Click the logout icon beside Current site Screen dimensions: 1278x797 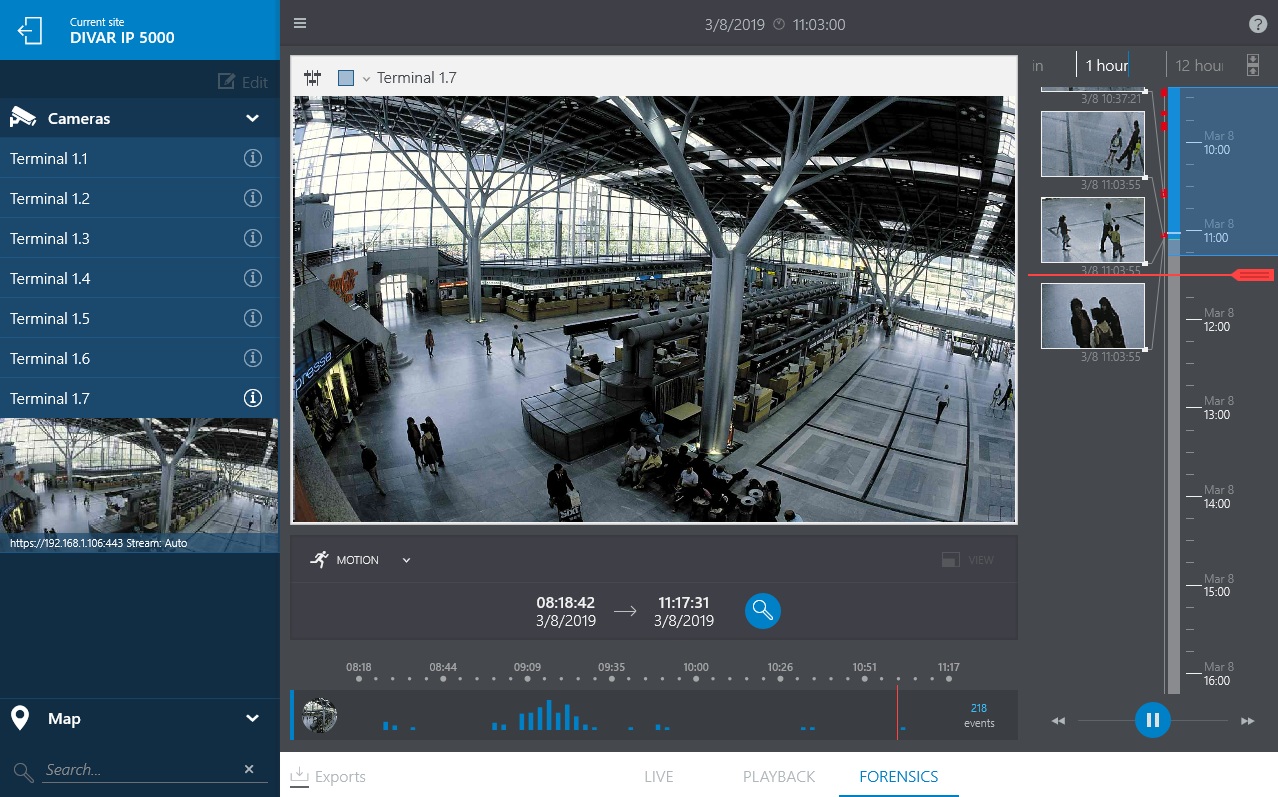tap(30, 30)
